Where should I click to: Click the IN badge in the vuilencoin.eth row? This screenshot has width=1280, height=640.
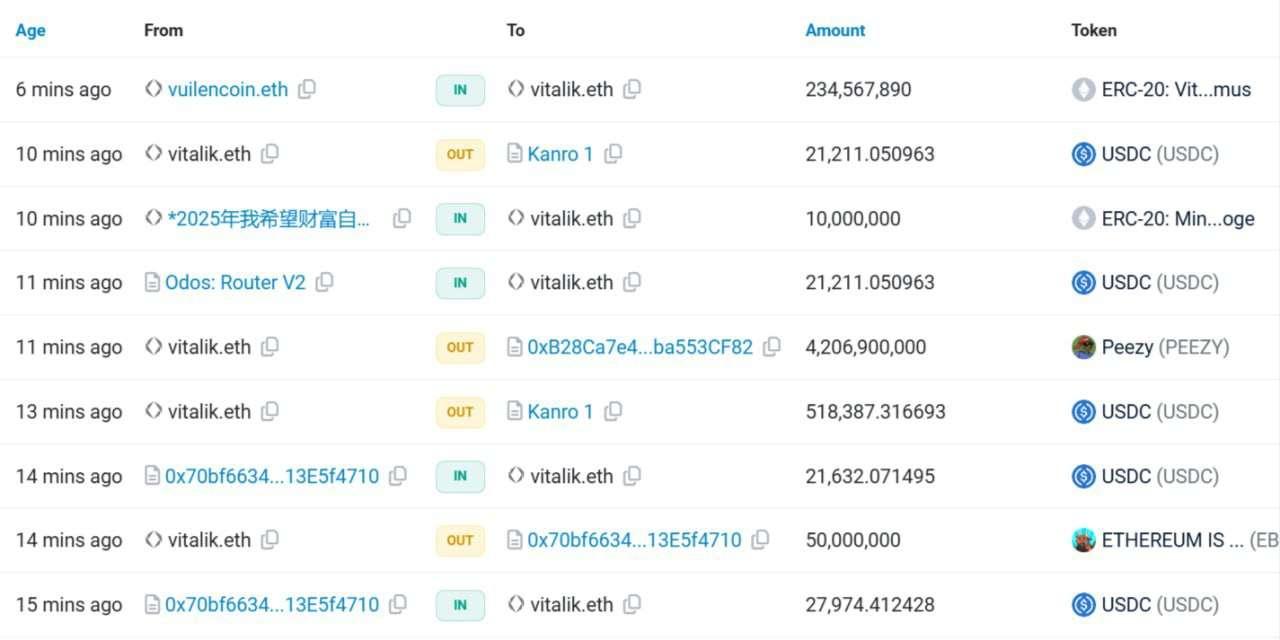point(460,90)
